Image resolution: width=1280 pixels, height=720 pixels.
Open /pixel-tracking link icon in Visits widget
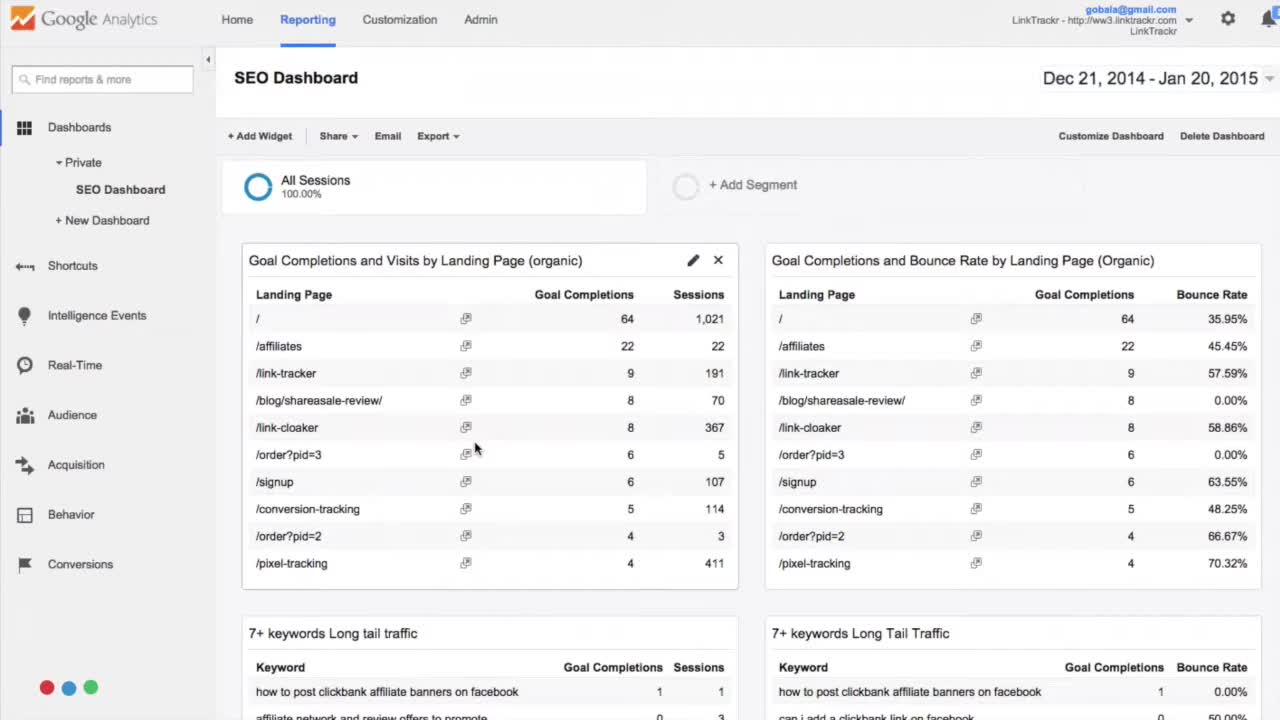465,563
